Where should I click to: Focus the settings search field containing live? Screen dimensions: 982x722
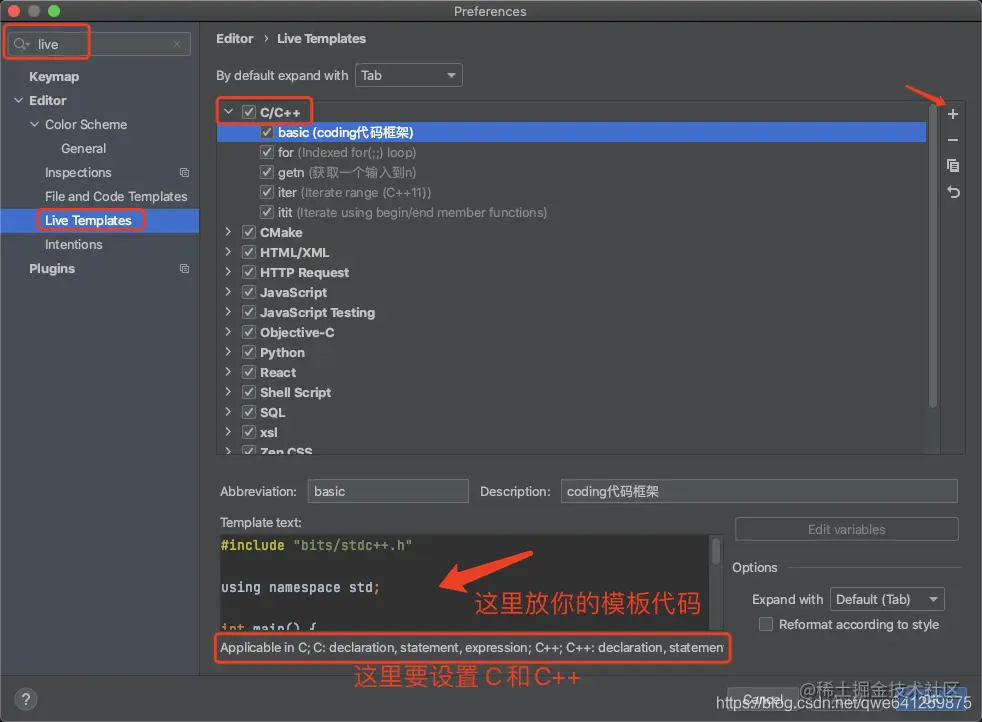99,44
